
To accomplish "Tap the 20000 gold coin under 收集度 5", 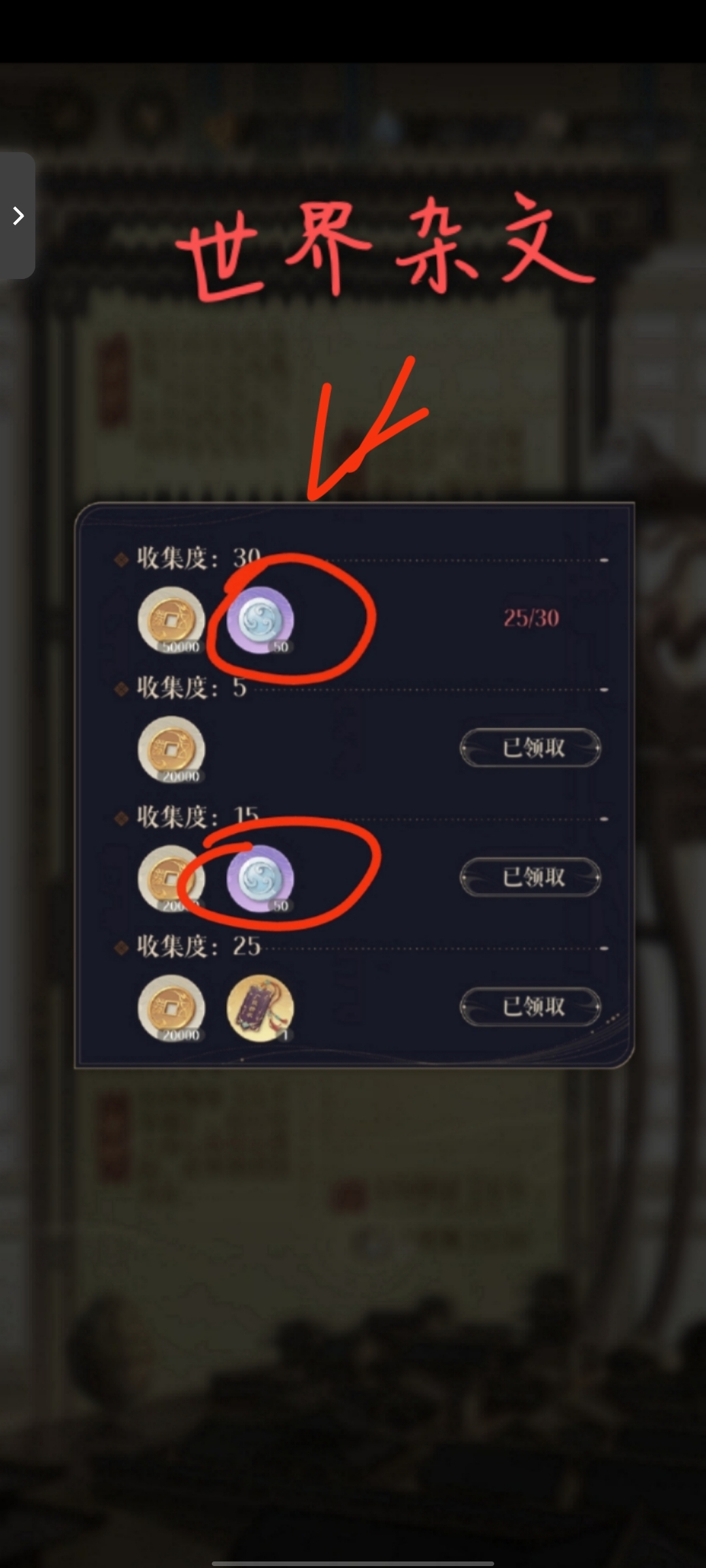I will pos(171,749).
